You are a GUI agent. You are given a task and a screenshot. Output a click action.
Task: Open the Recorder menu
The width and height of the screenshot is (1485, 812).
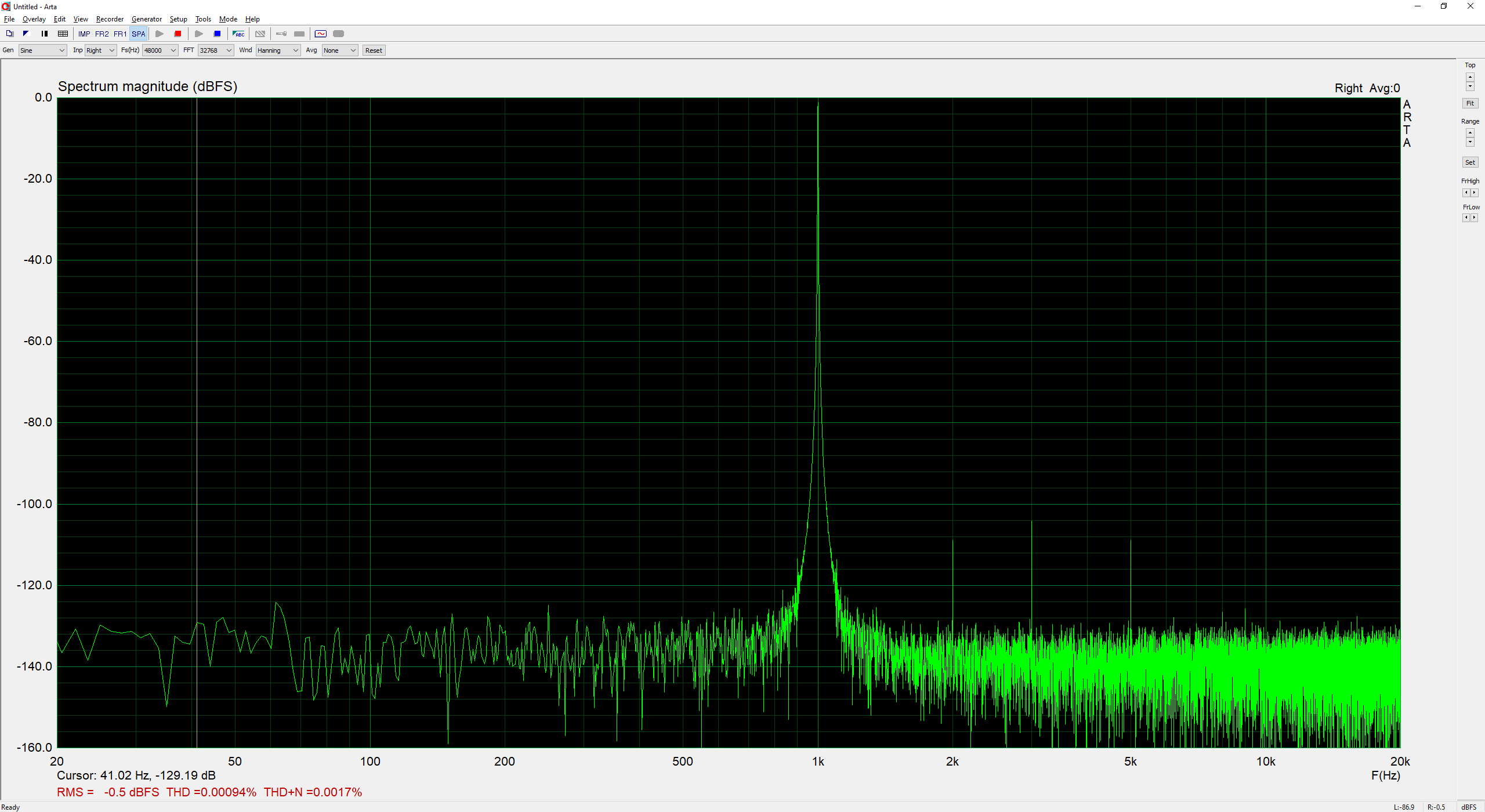tap(110, 19)
